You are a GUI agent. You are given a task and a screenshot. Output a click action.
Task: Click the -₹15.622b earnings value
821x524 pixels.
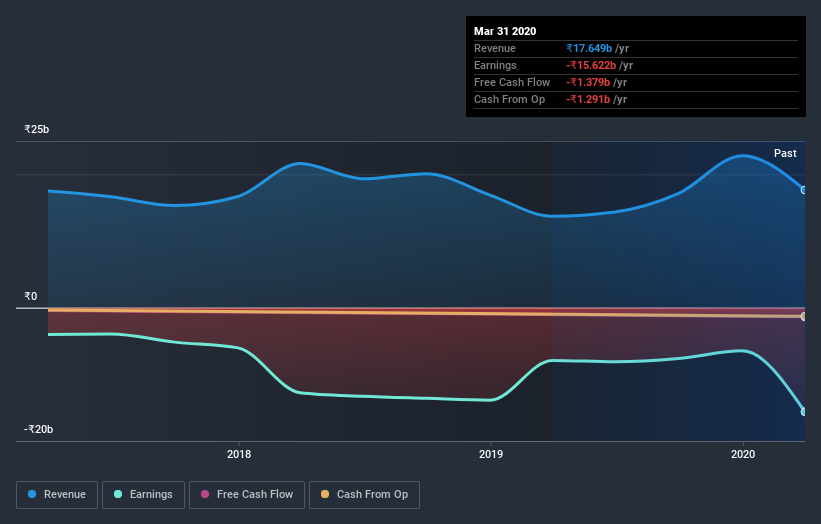(x=591, y=65)
